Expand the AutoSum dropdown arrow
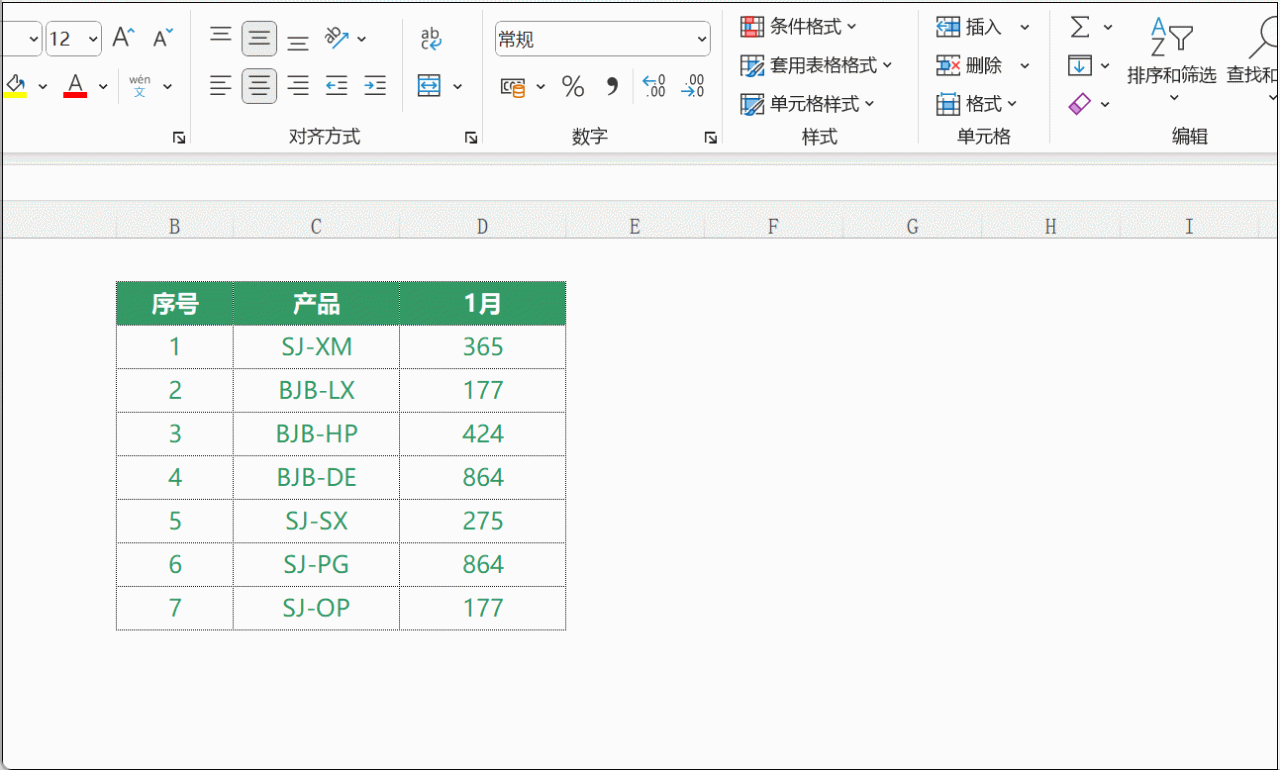Image resolution: width=1280 pixels, height=770 pixels. [1108, 27]
